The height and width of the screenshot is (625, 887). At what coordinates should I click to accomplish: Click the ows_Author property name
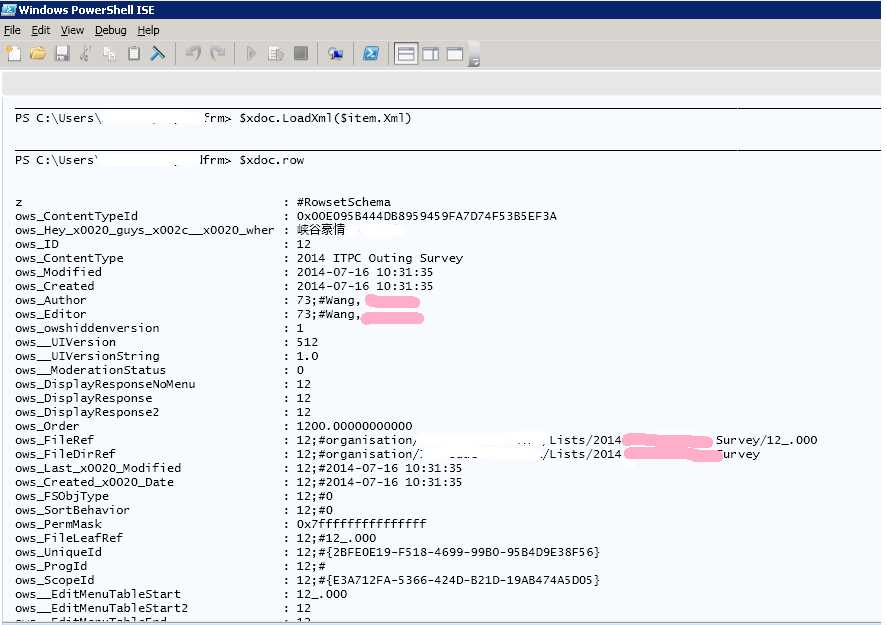point(51,300)
